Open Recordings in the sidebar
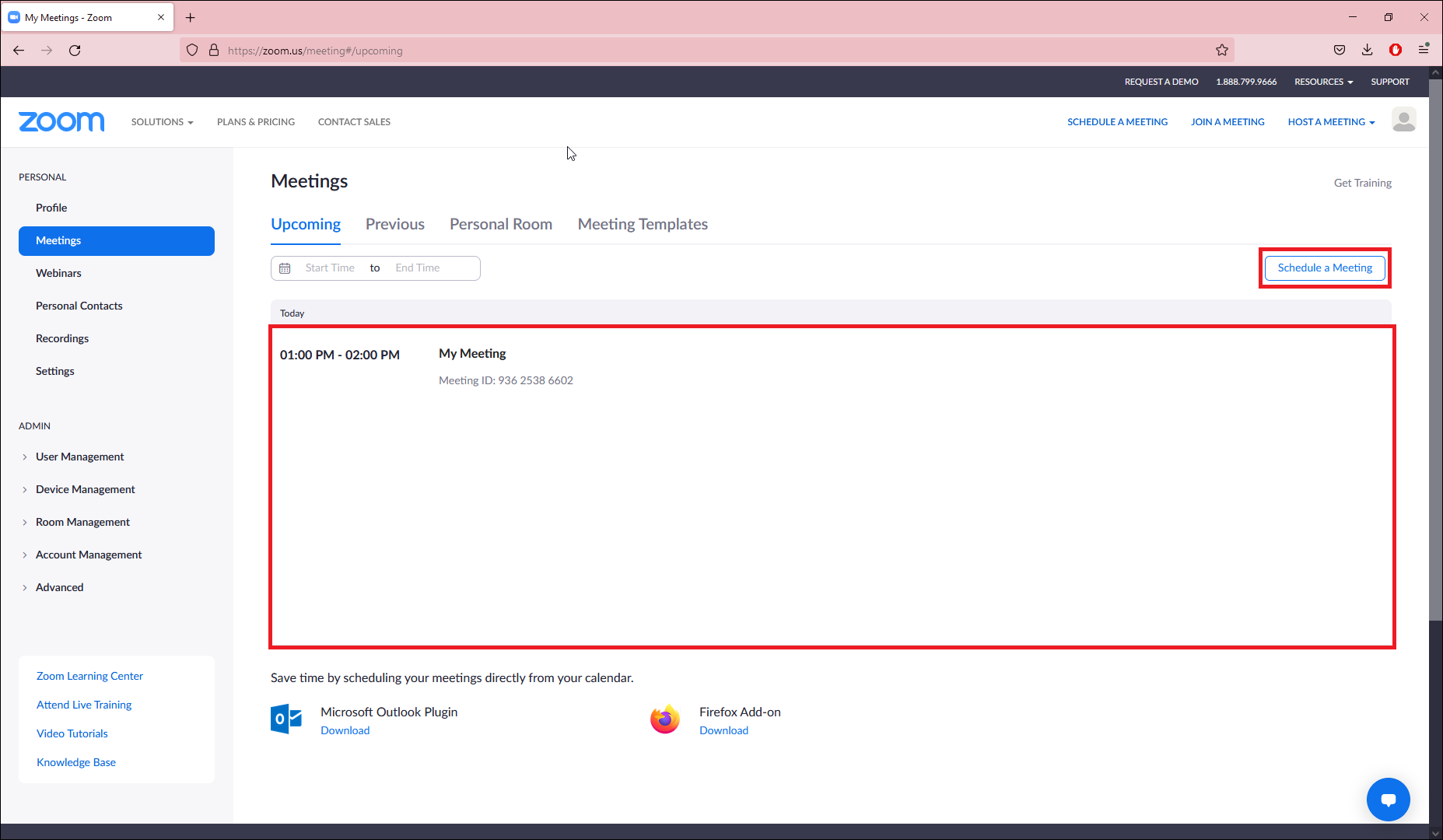1443x840 pixels. pyautogui.click(x=62, y=339)
